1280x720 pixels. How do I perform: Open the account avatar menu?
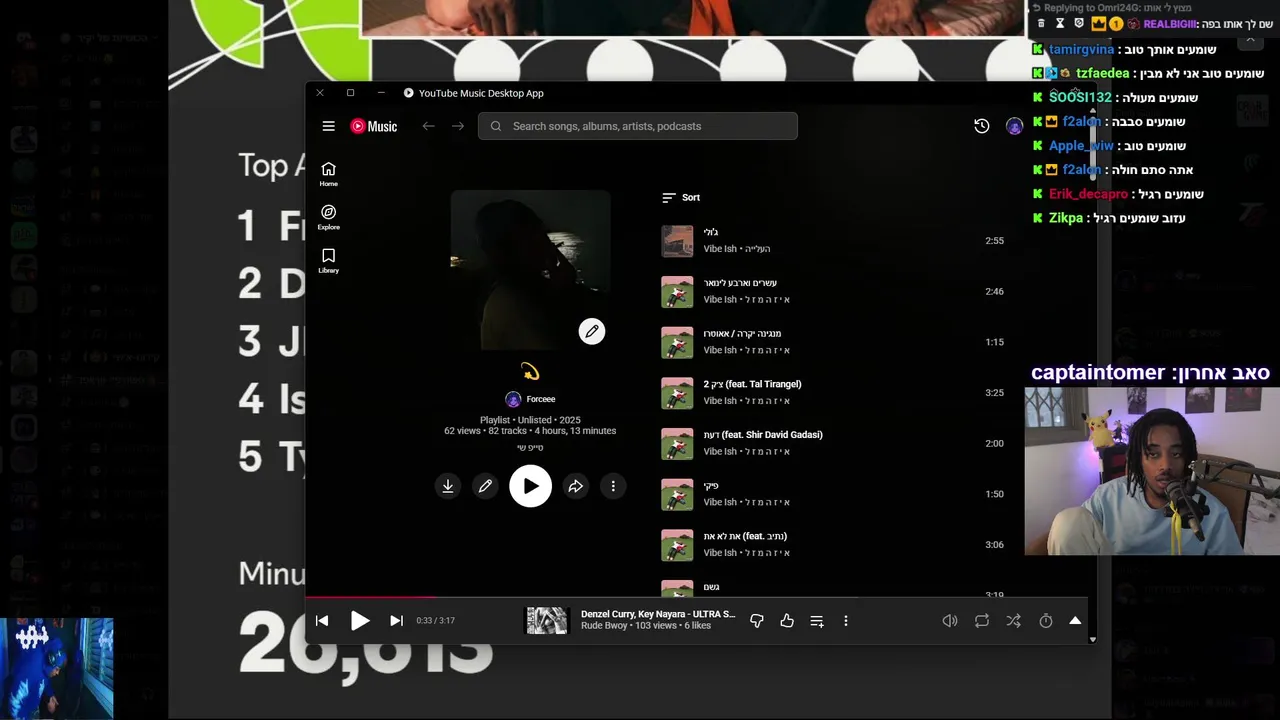pyautogui.click(x=1014, y=126)
